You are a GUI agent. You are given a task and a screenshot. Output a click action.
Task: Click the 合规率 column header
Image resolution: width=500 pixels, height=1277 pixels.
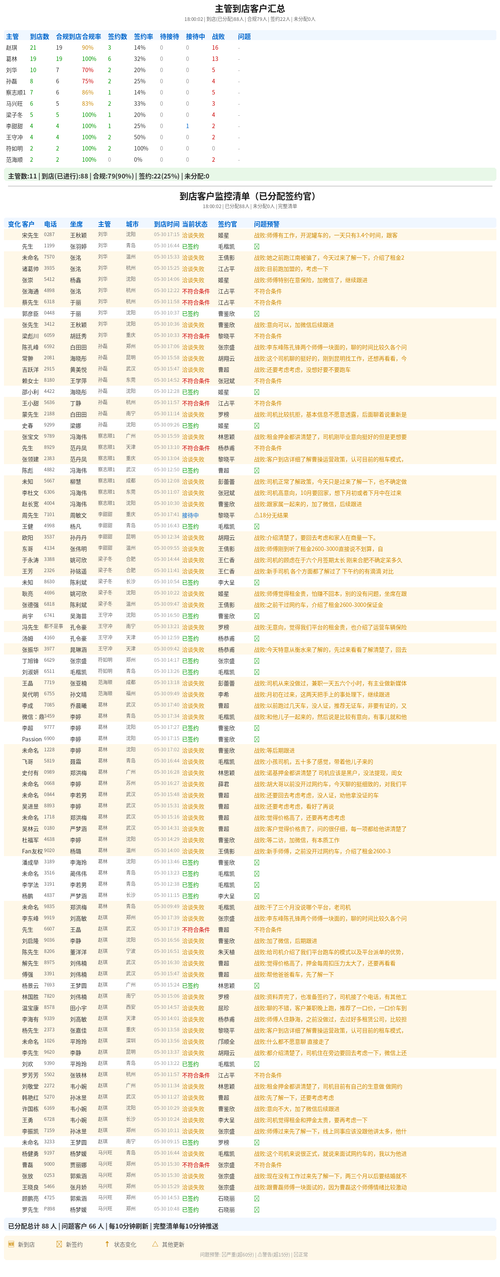91,36
